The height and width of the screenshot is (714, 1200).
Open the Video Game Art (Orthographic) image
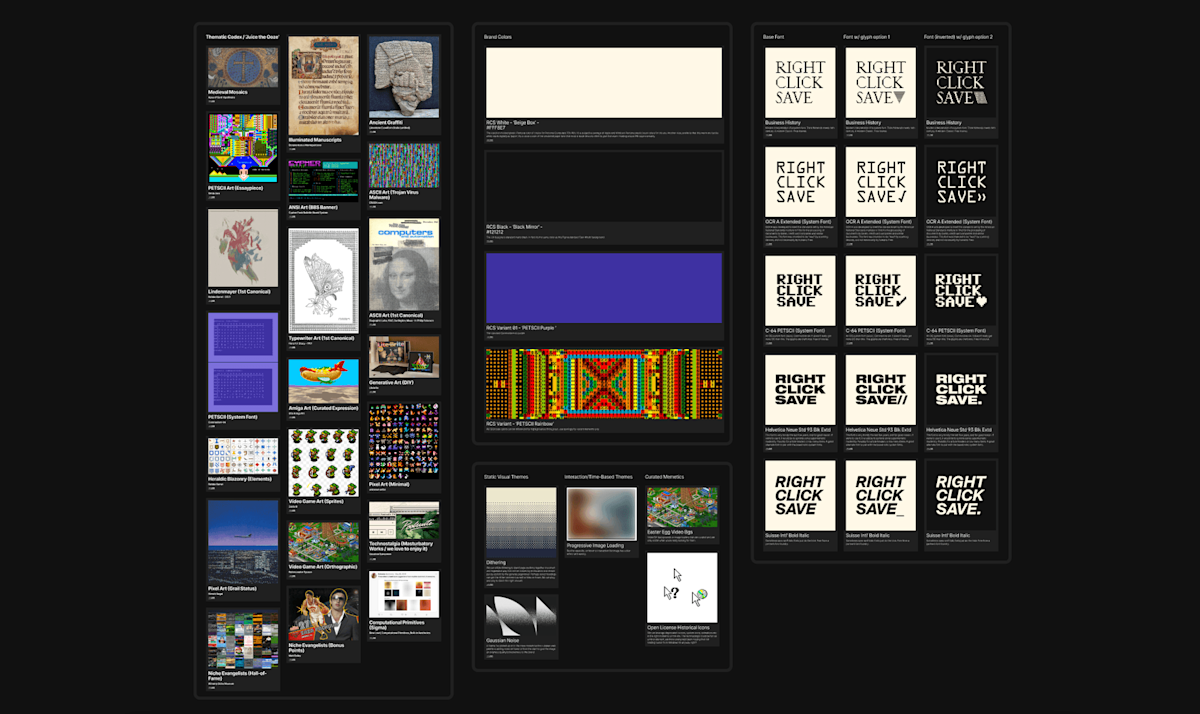pyautogui.click(x=323, y=543)
